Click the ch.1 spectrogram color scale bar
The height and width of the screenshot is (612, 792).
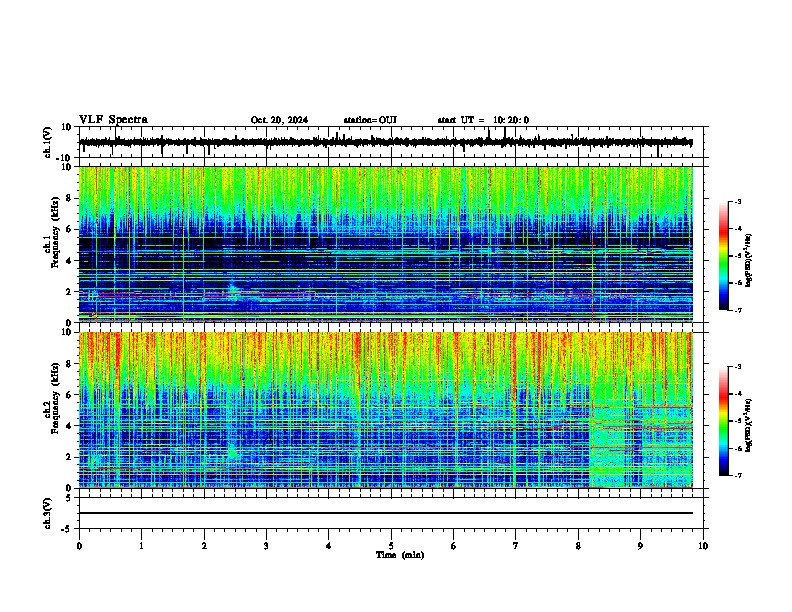click(723, 256)
